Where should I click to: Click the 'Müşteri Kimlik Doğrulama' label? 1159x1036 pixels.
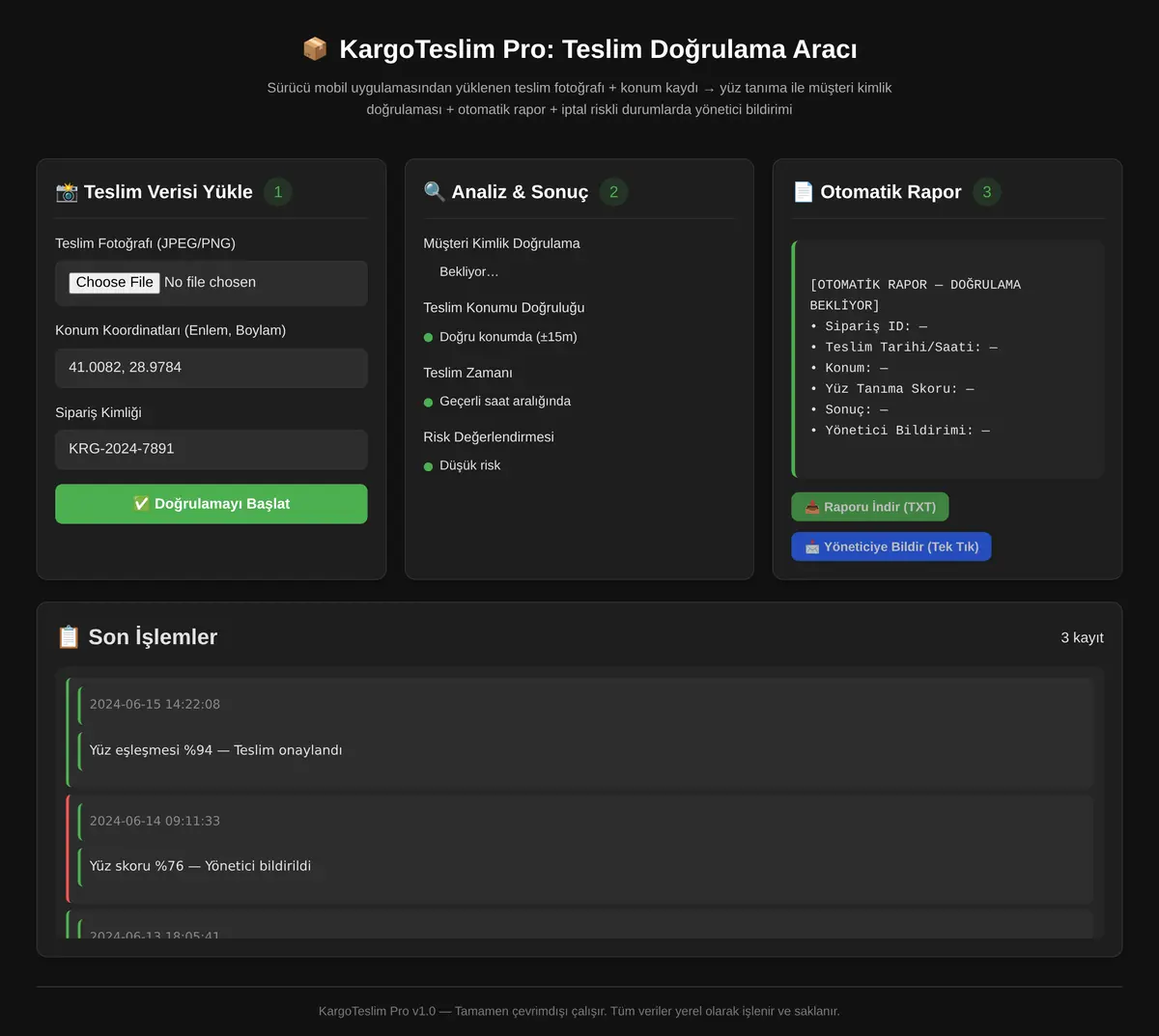(x=501, y=243)
